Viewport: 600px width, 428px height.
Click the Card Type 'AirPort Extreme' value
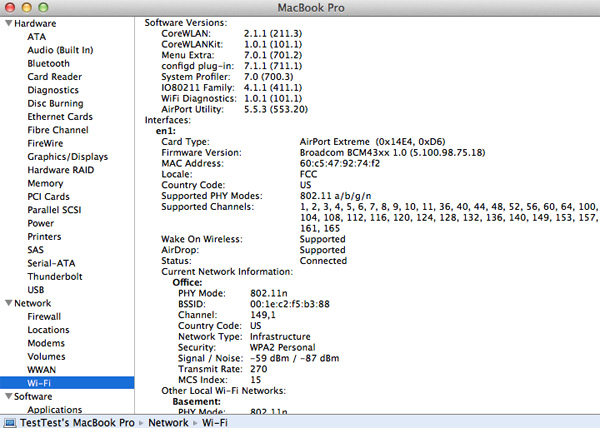[x=372, y=142]
